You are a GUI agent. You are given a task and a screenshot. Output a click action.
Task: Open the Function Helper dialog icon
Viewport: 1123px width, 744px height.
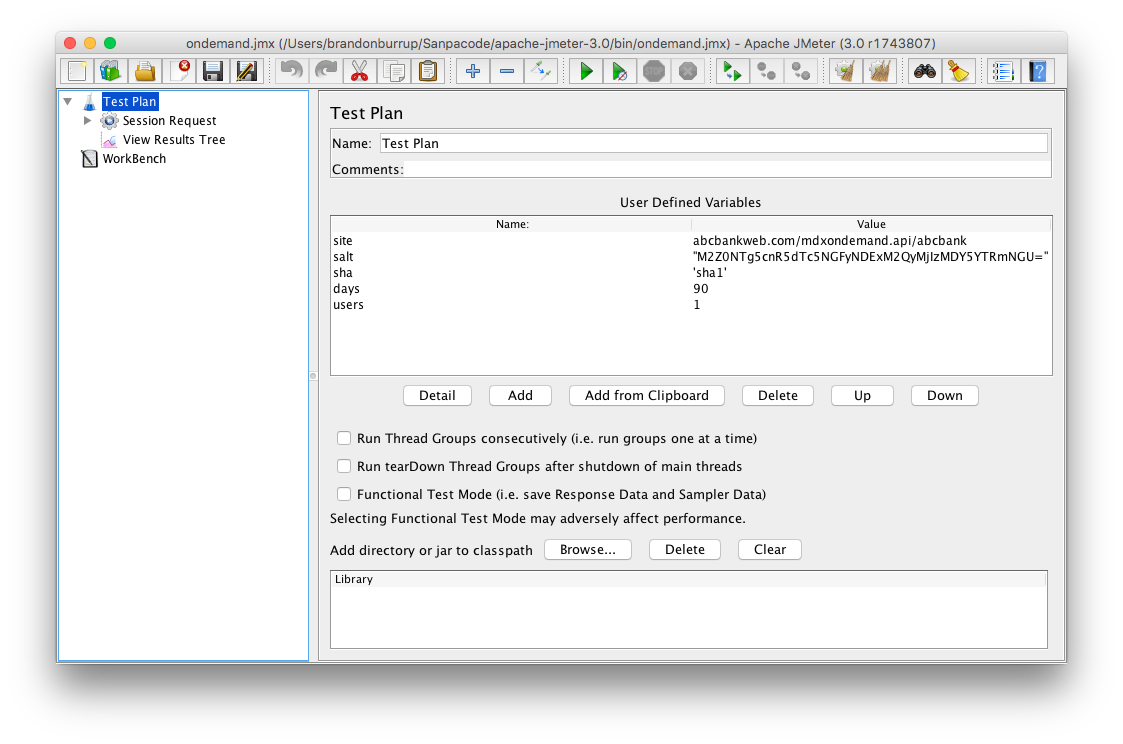[x=1003, y=71]
